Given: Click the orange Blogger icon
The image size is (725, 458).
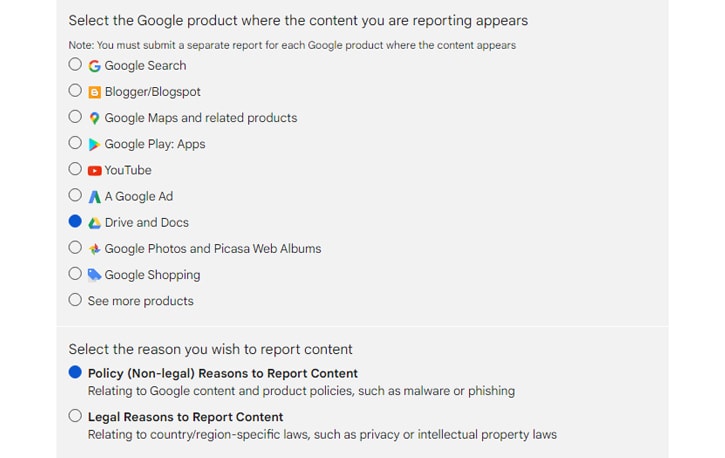Looking at the screenshot, I should (x=94, y=92).
